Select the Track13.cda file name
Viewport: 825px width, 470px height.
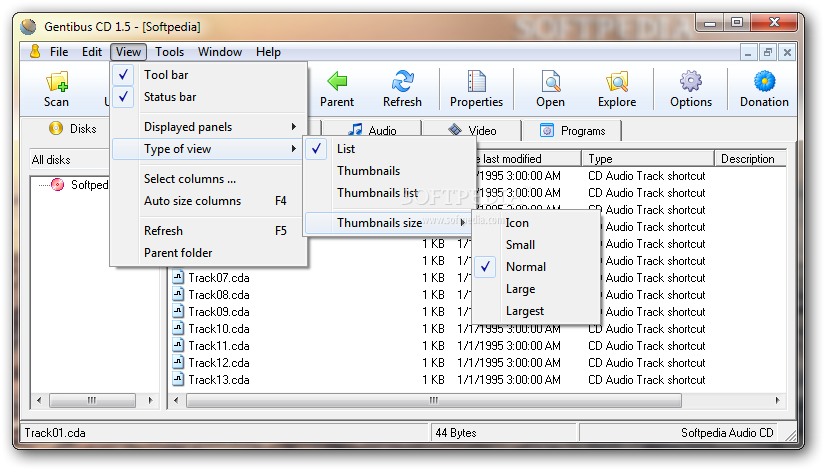[x=219, y=380]
